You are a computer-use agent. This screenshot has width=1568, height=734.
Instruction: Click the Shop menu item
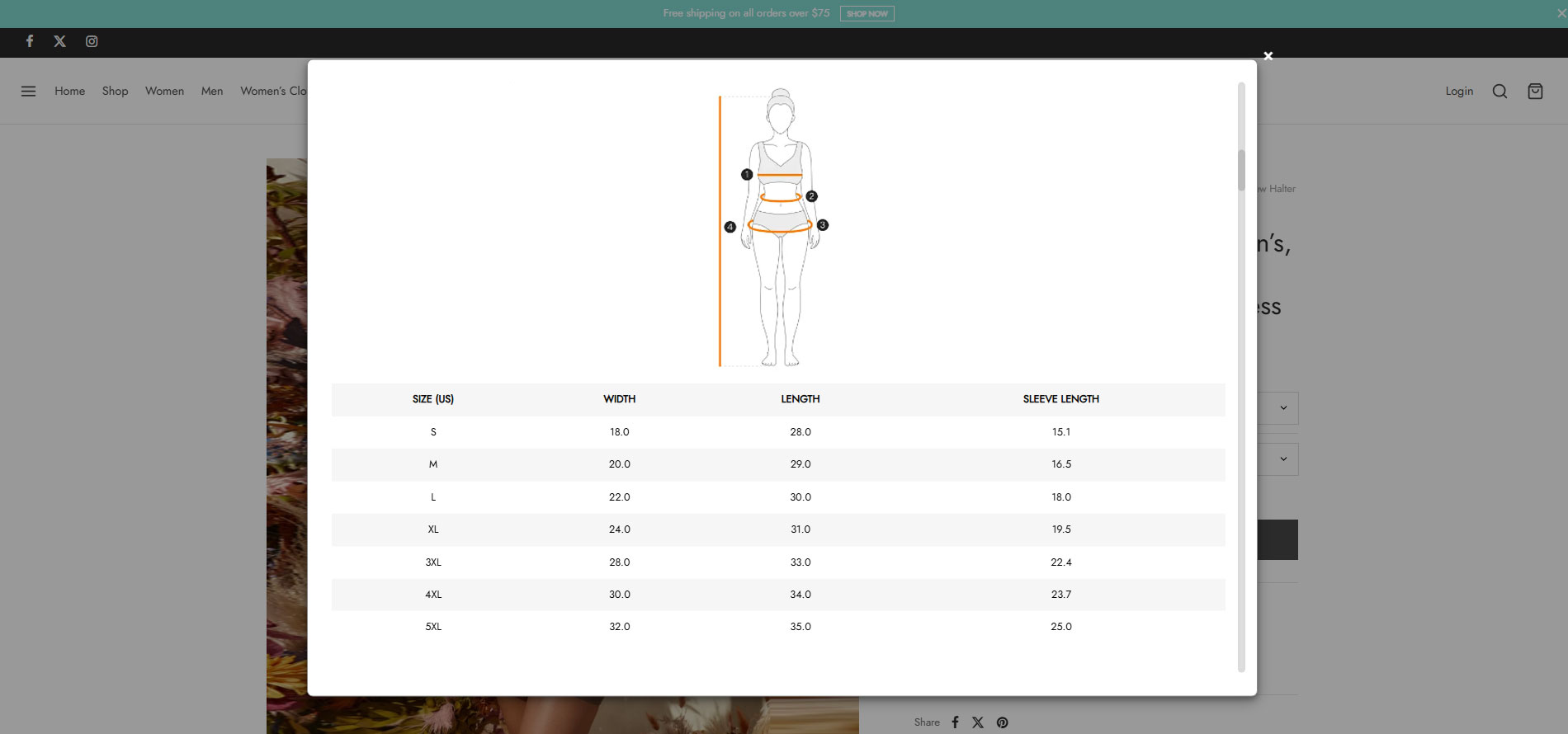click(x=116, y=91)
